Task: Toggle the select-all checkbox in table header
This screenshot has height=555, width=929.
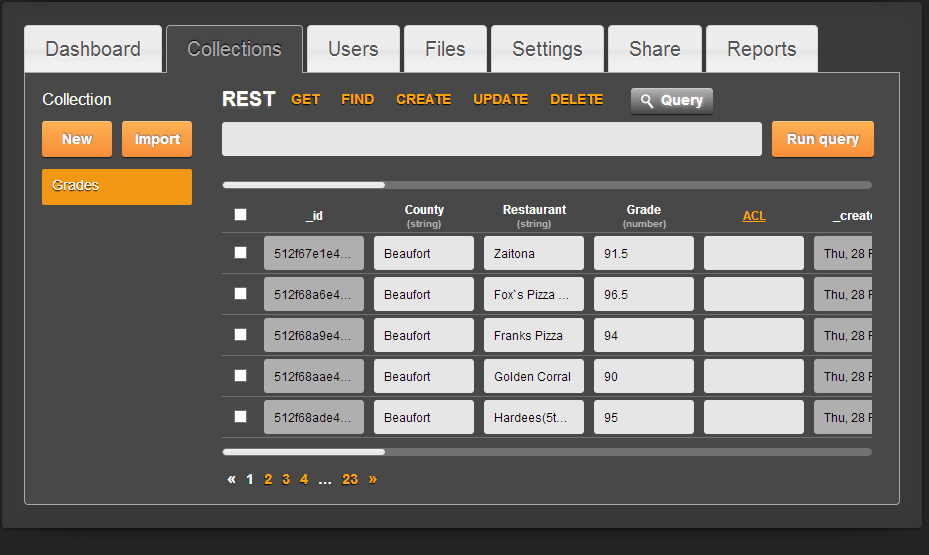Action: coord(240,214)
